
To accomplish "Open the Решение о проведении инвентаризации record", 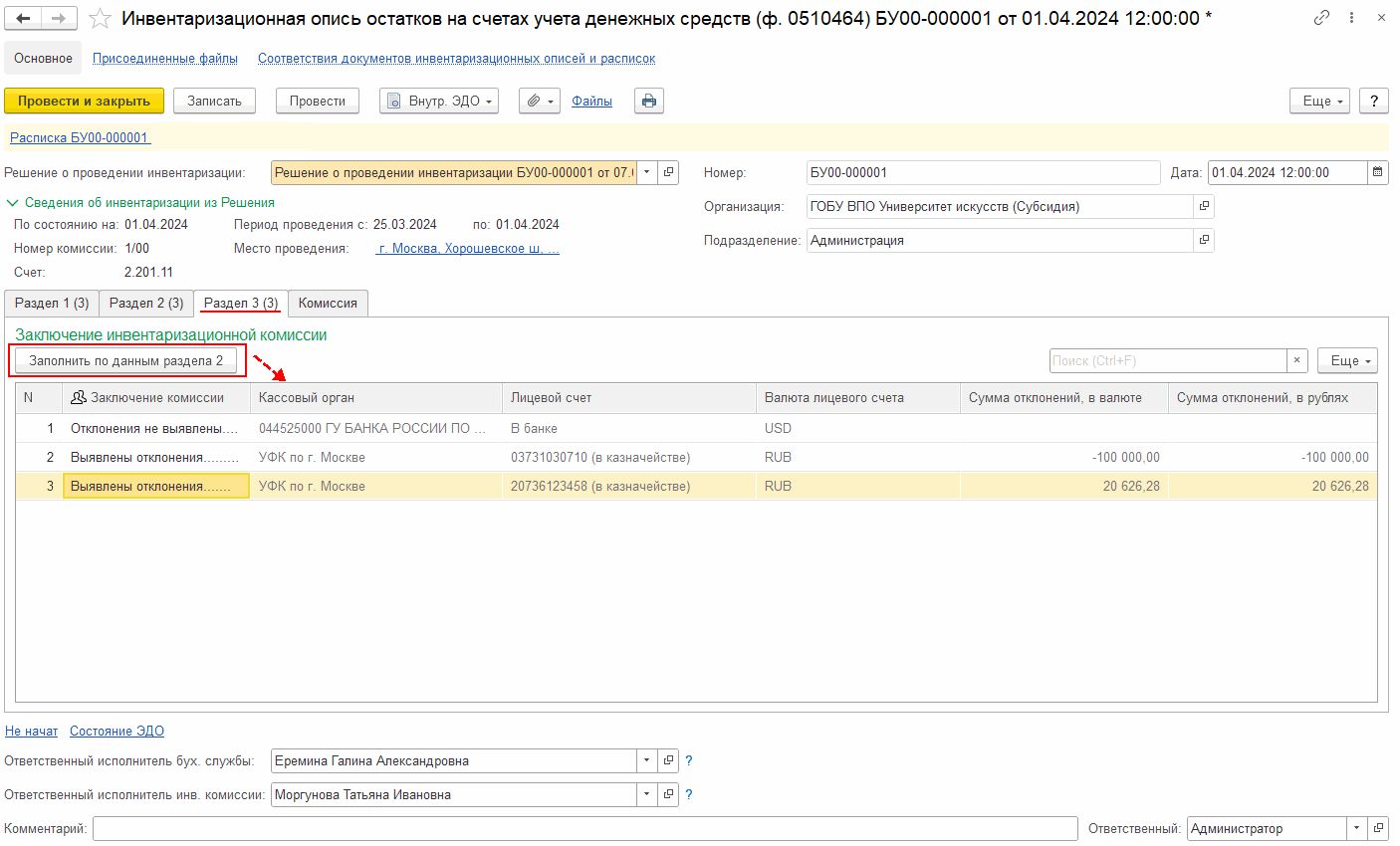I will [669, 172].
